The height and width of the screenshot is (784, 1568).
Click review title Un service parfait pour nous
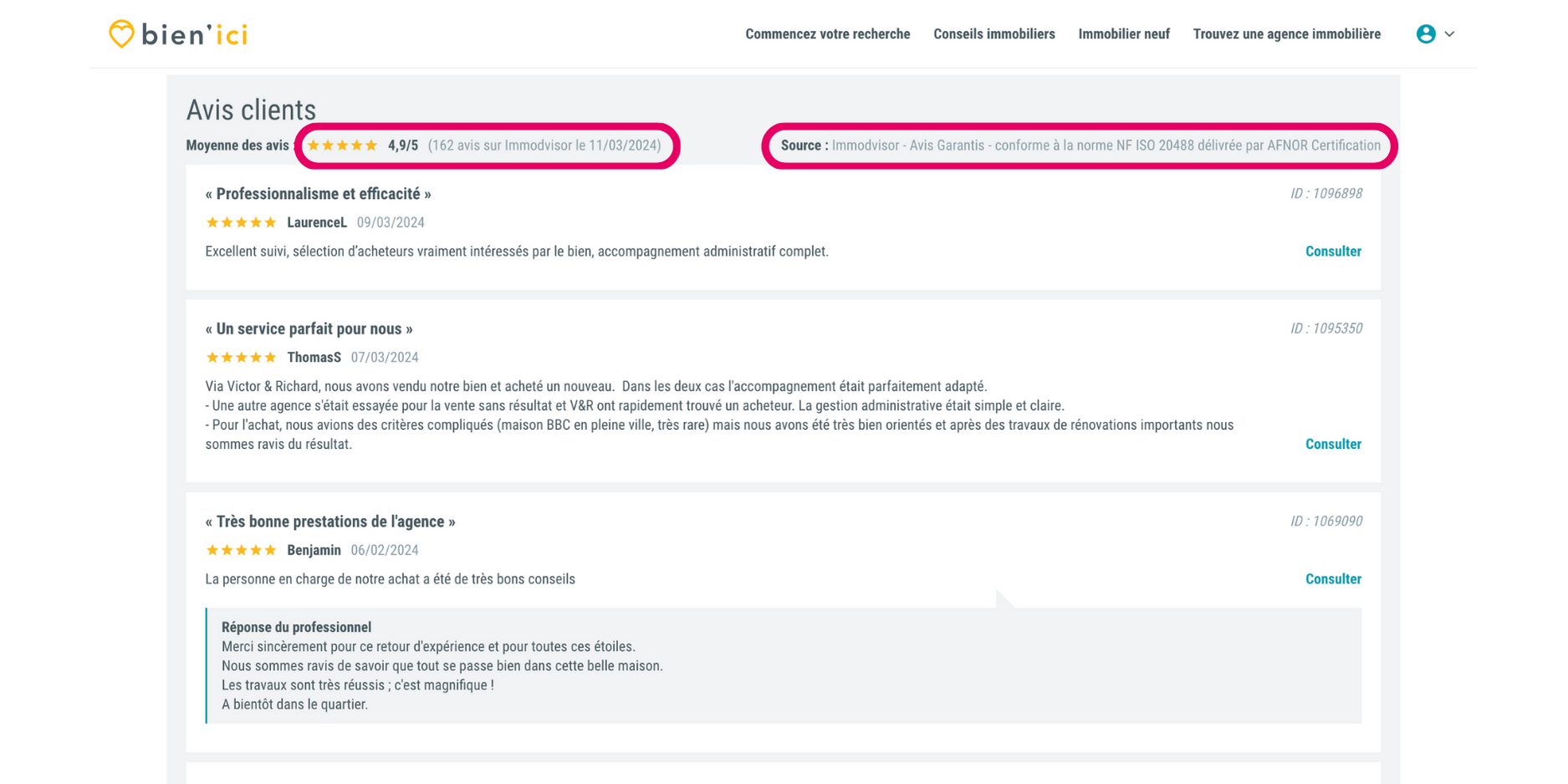point(309,329)
